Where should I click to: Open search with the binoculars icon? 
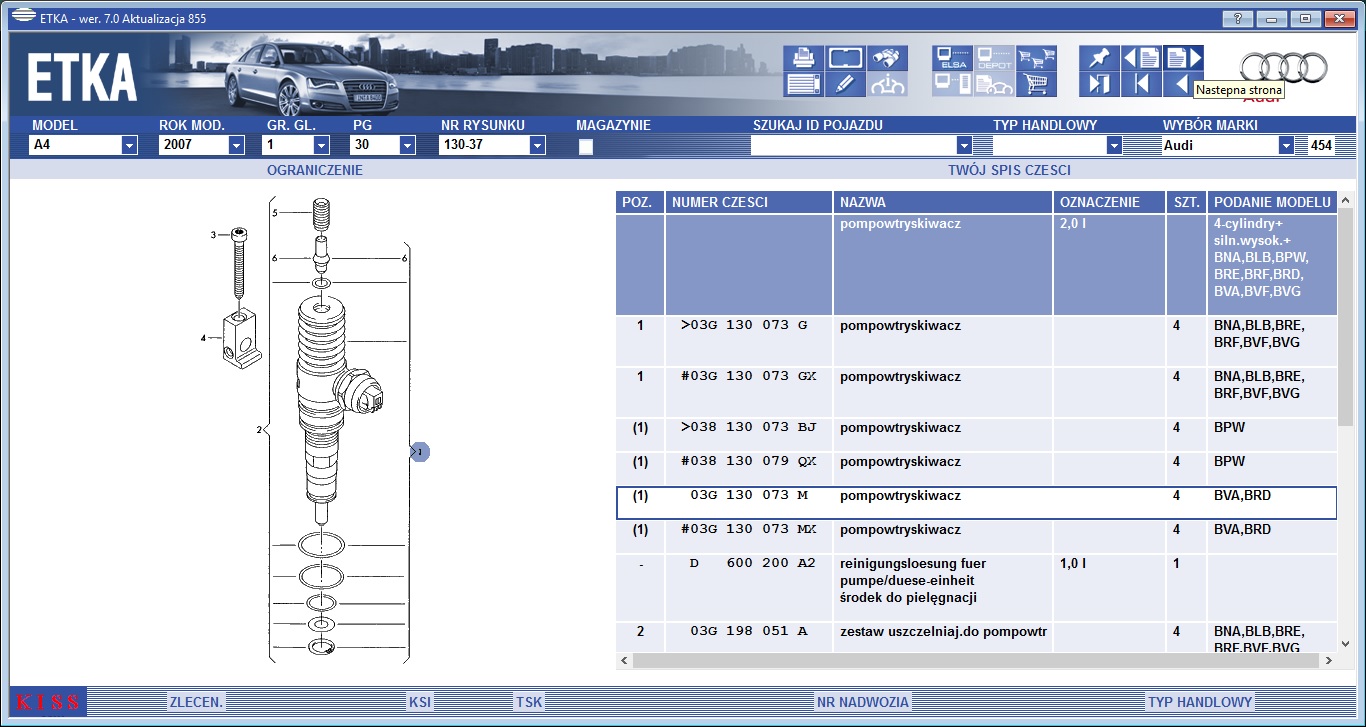888,58
